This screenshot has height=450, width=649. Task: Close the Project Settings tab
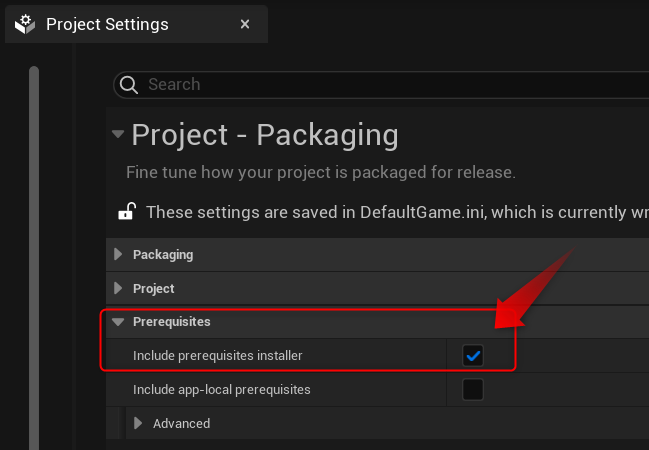click(245, 24)
